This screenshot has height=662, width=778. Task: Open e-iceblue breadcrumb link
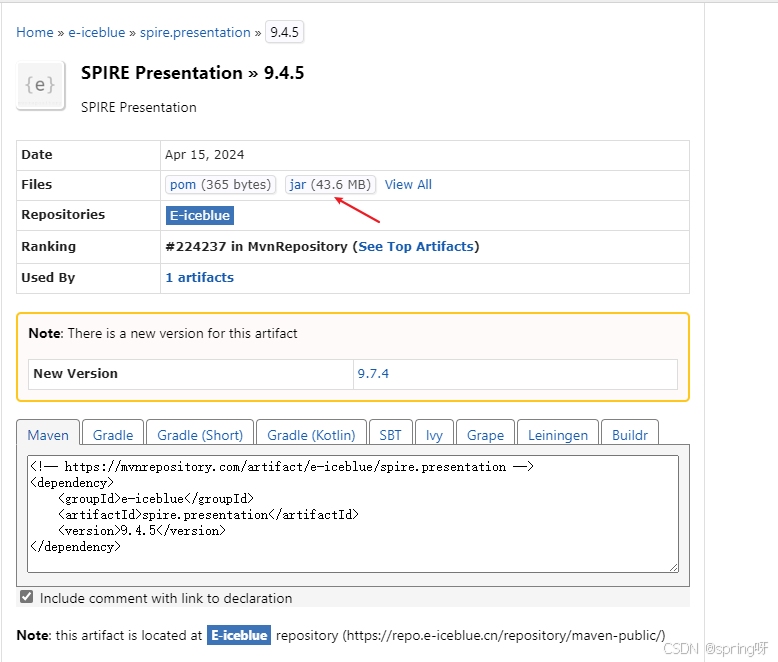97,32
